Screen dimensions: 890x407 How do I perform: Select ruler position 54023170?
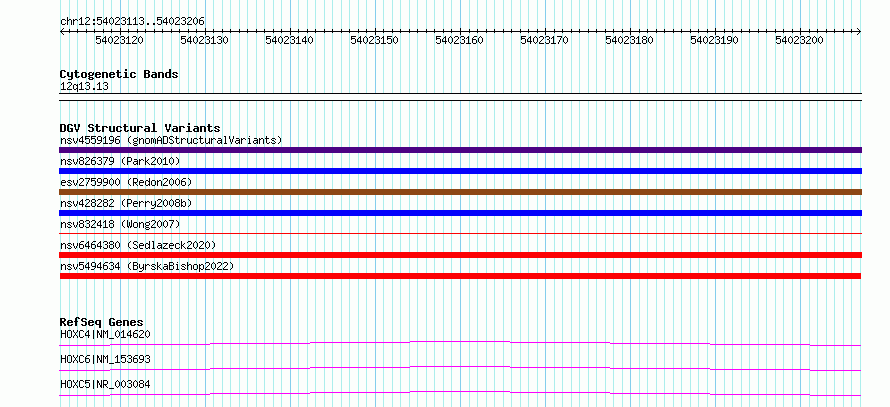click(x=544, y=40)
